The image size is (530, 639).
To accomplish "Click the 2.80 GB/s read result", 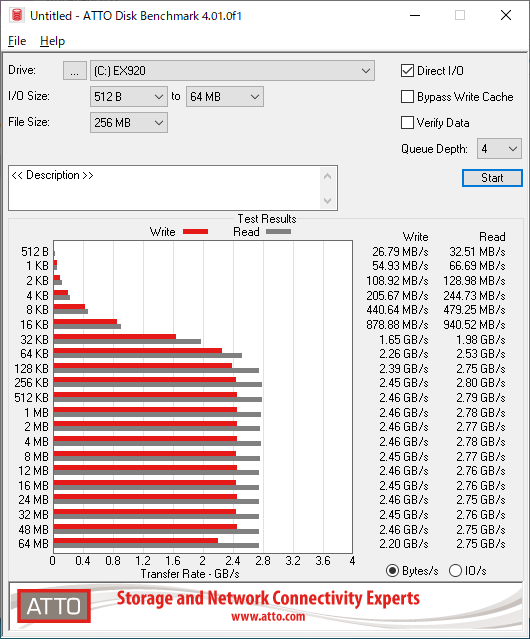I will [x=481, y=383].
